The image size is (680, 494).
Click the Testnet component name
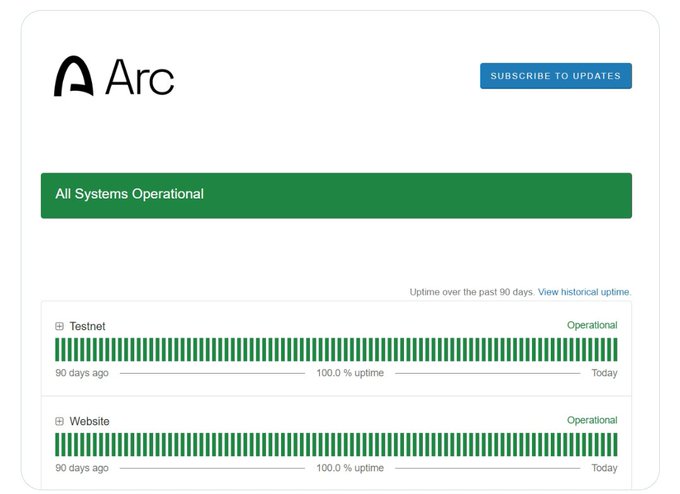pyautogui.click(x=87, y=326)
